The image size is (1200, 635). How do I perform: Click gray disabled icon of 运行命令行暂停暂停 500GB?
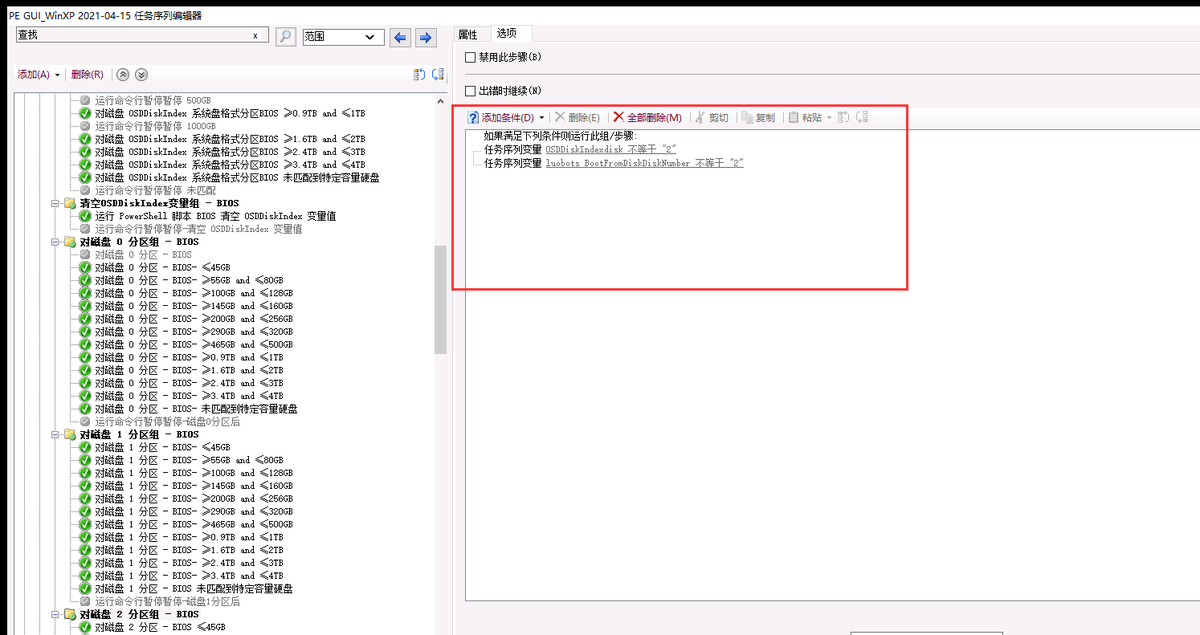(85, 101)
